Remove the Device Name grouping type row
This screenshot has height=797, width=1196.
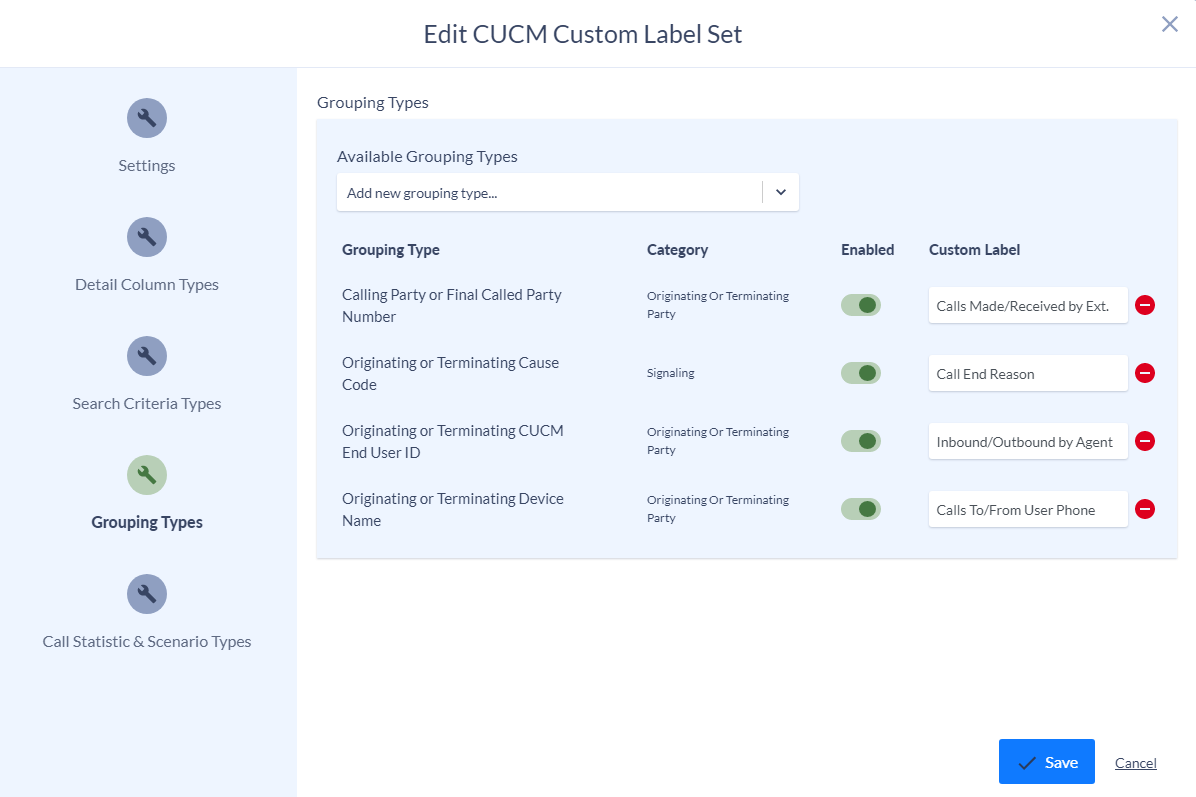point(1144,509)
